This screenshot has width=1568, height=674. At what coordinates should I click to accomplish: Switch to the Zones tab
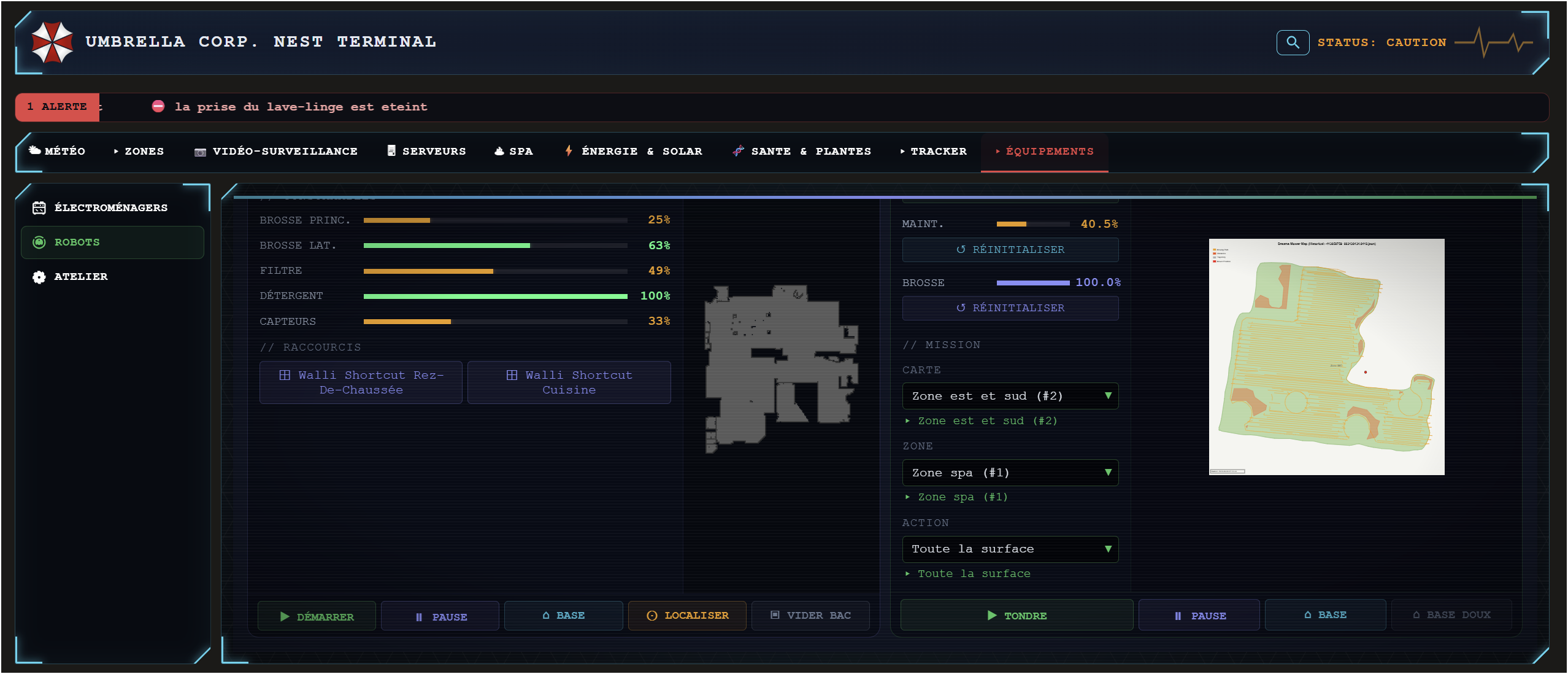click(x=139, y=151)
